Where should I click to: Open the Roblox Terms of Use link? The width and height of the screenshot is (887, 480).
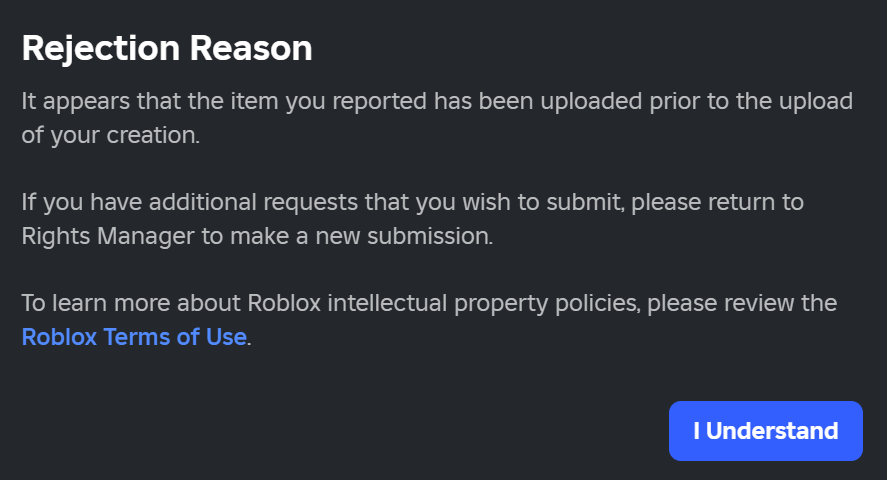point(134,337)
